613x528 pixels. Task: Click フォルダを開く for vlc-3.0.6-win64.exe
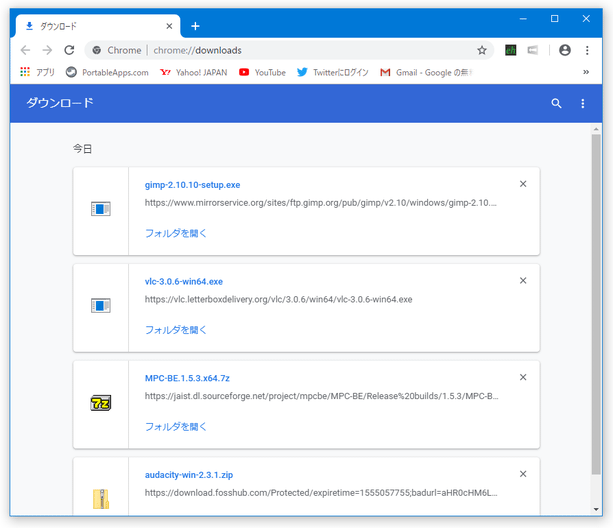(176, 330)
